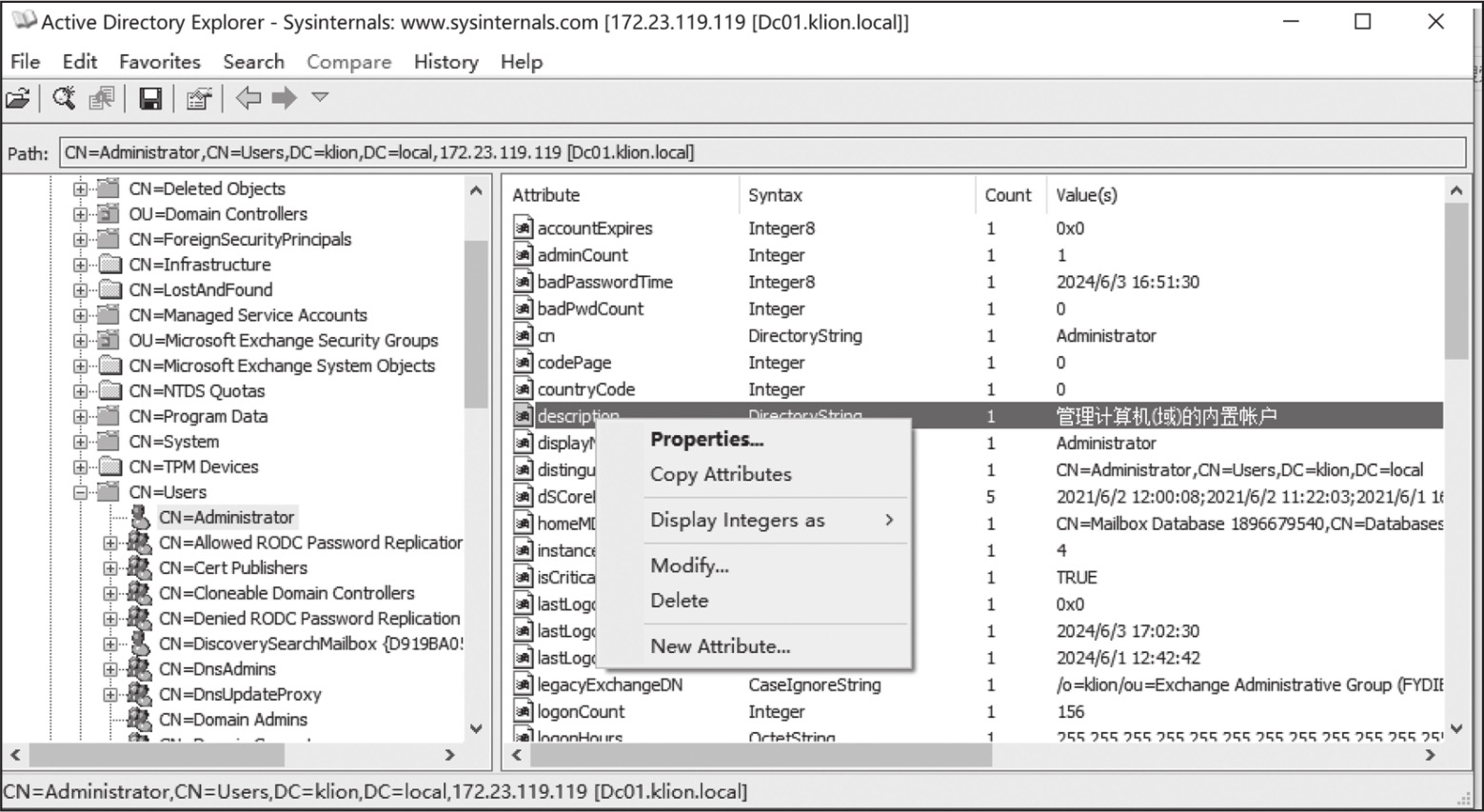The height and width of the screenshot is (812, 1484).
Task: Select the logonCount value 156
Action: (1070, 711)
